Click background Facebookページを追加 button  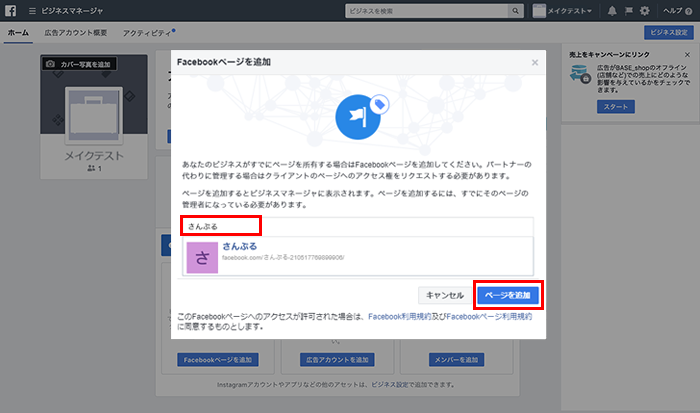(218, 360)
